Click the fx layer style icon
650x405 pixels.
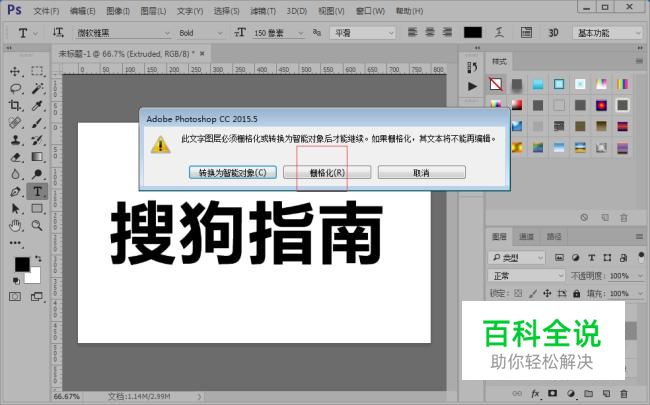[x=535, y=393]
